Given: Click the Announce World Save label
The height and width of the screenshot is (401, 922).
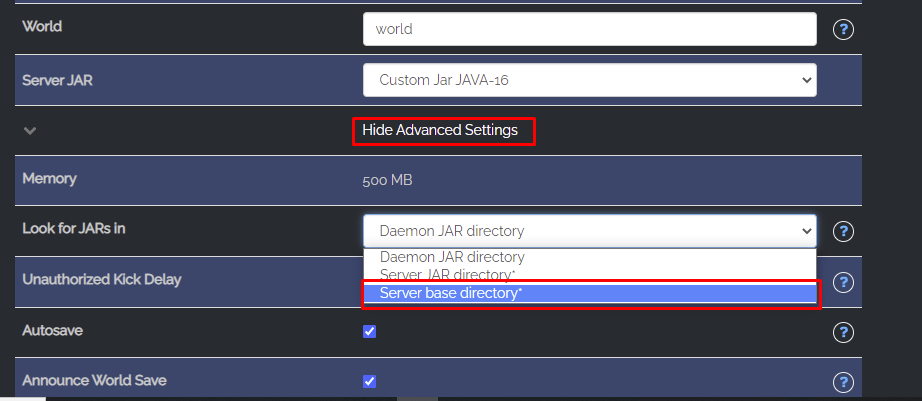Looking at the screenshot, I should click(94, 379).
